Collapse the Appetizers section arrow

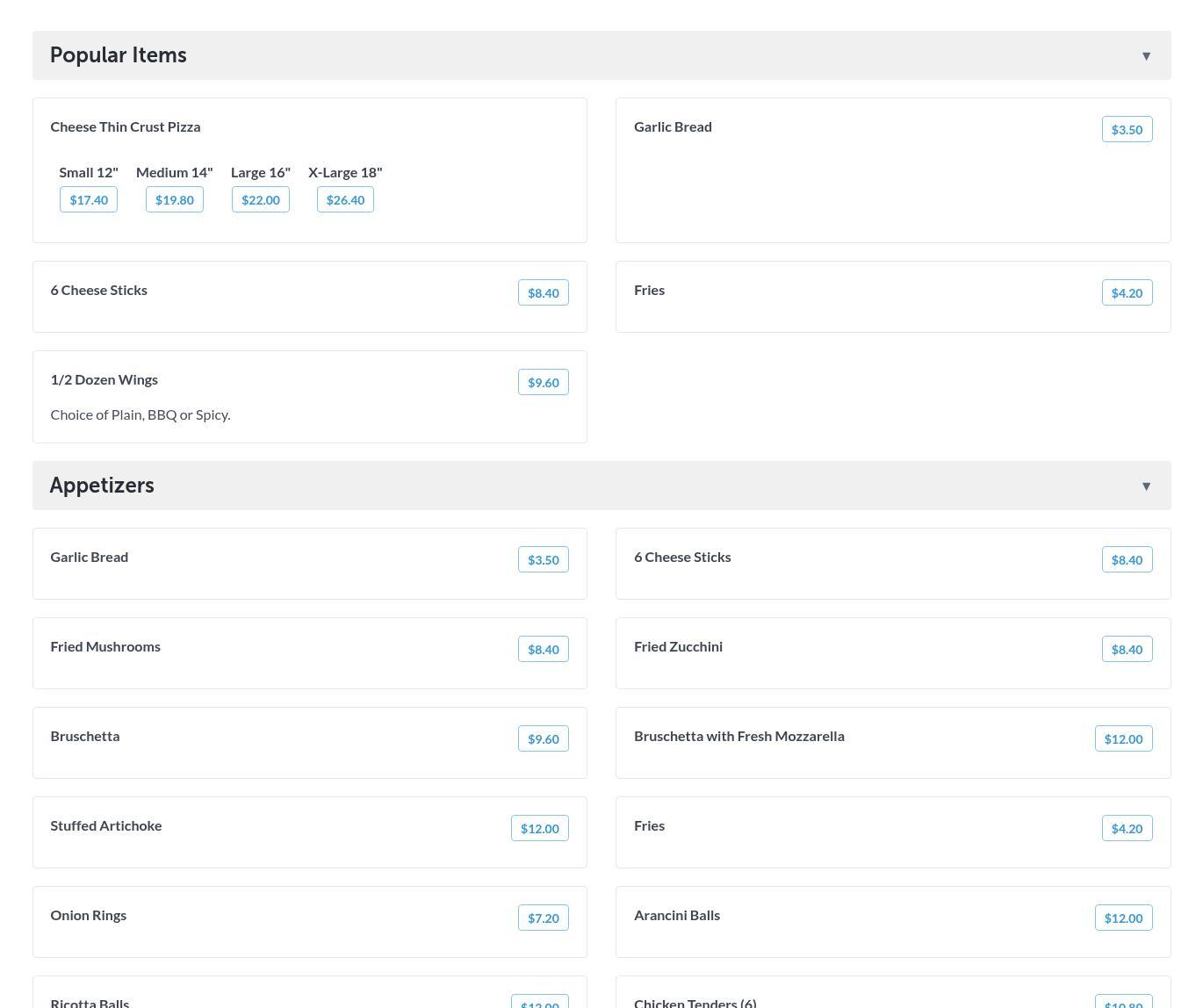click(x=1146, y=486)
